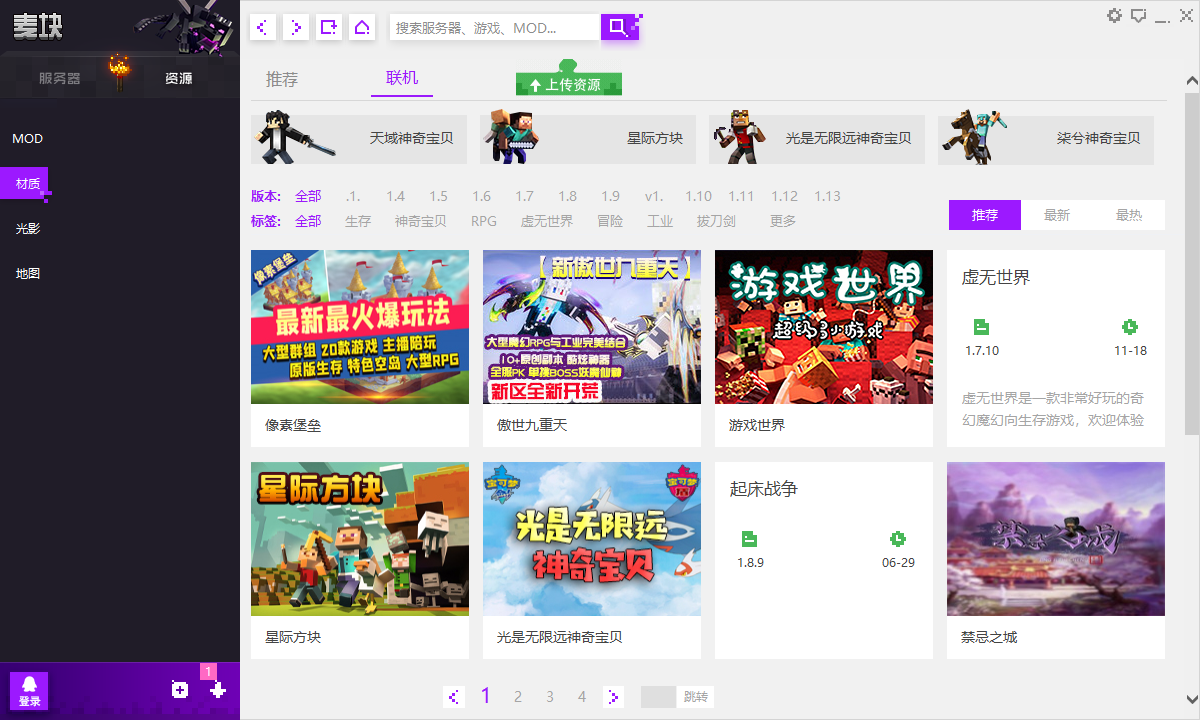This screenshot has height=720, width=1200.
Task: Open the 星际方块 card thumbnail
Action: tap(360, 539)
